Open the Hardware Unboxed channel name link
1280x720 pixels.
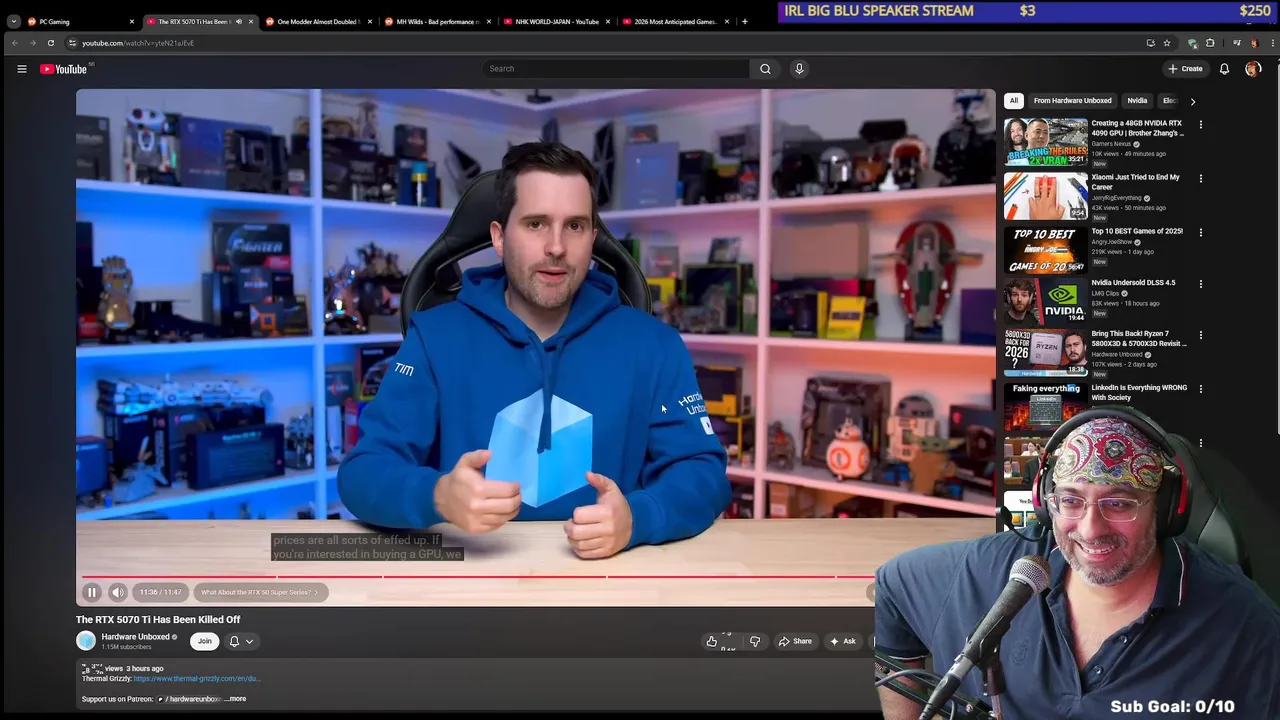point(135,637)
